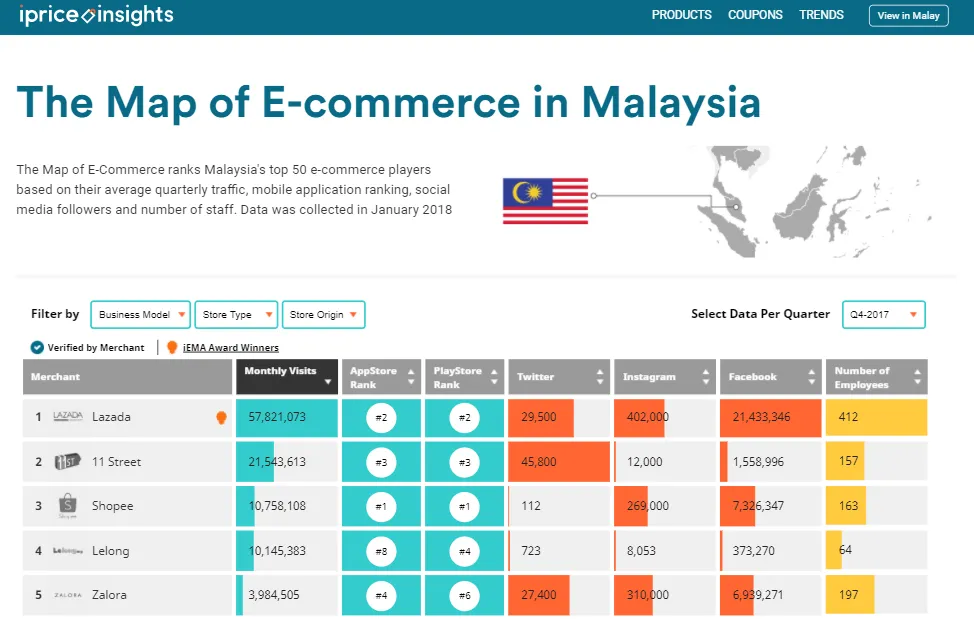This screenshot has width=974, height=619.
Task: Click the 11 Street merchant name
Action: tap(116, 461)
